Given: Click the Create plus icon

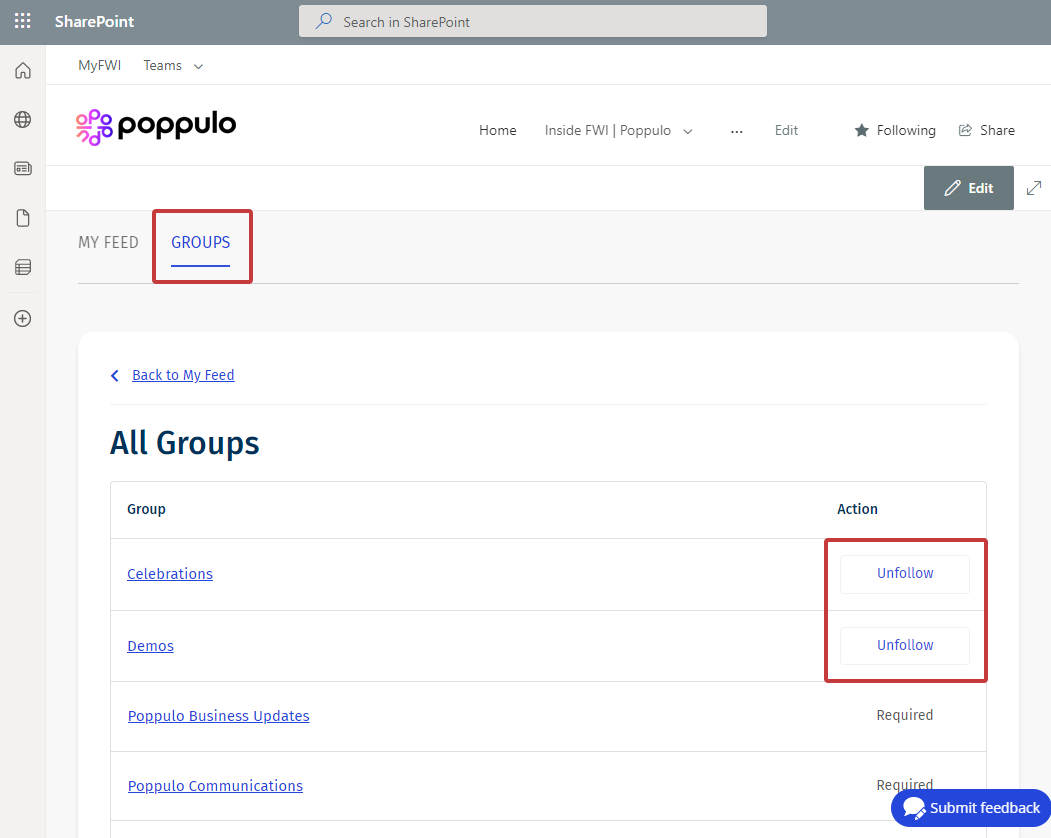Looking at the screenshot, I should point(22,319).
